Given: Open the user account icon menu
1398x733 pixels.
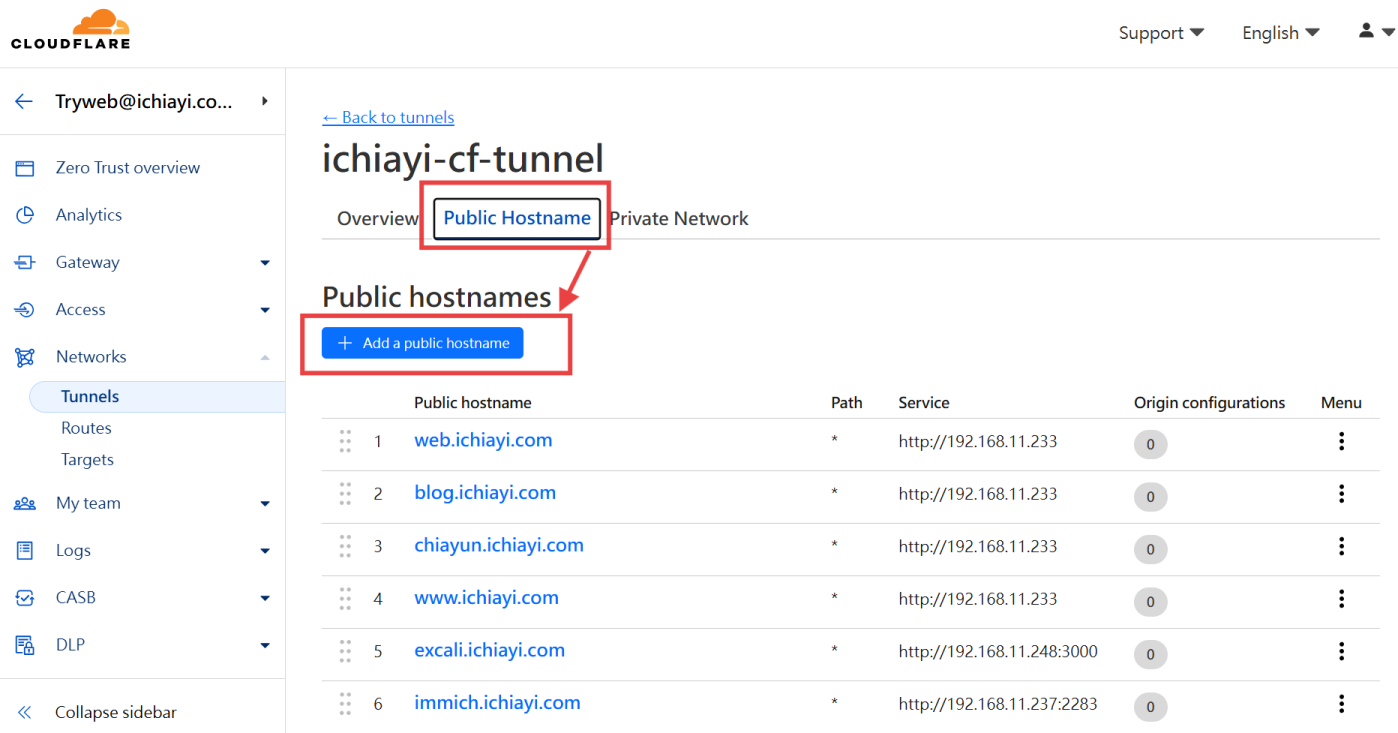Looking at the screenshot, I should 1375,32.
